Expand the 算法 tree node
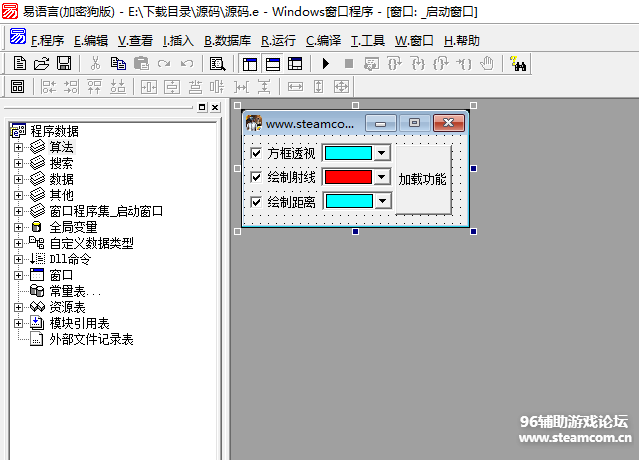Image resolution: width=639 pixels, height=460 pixels. 18,147
